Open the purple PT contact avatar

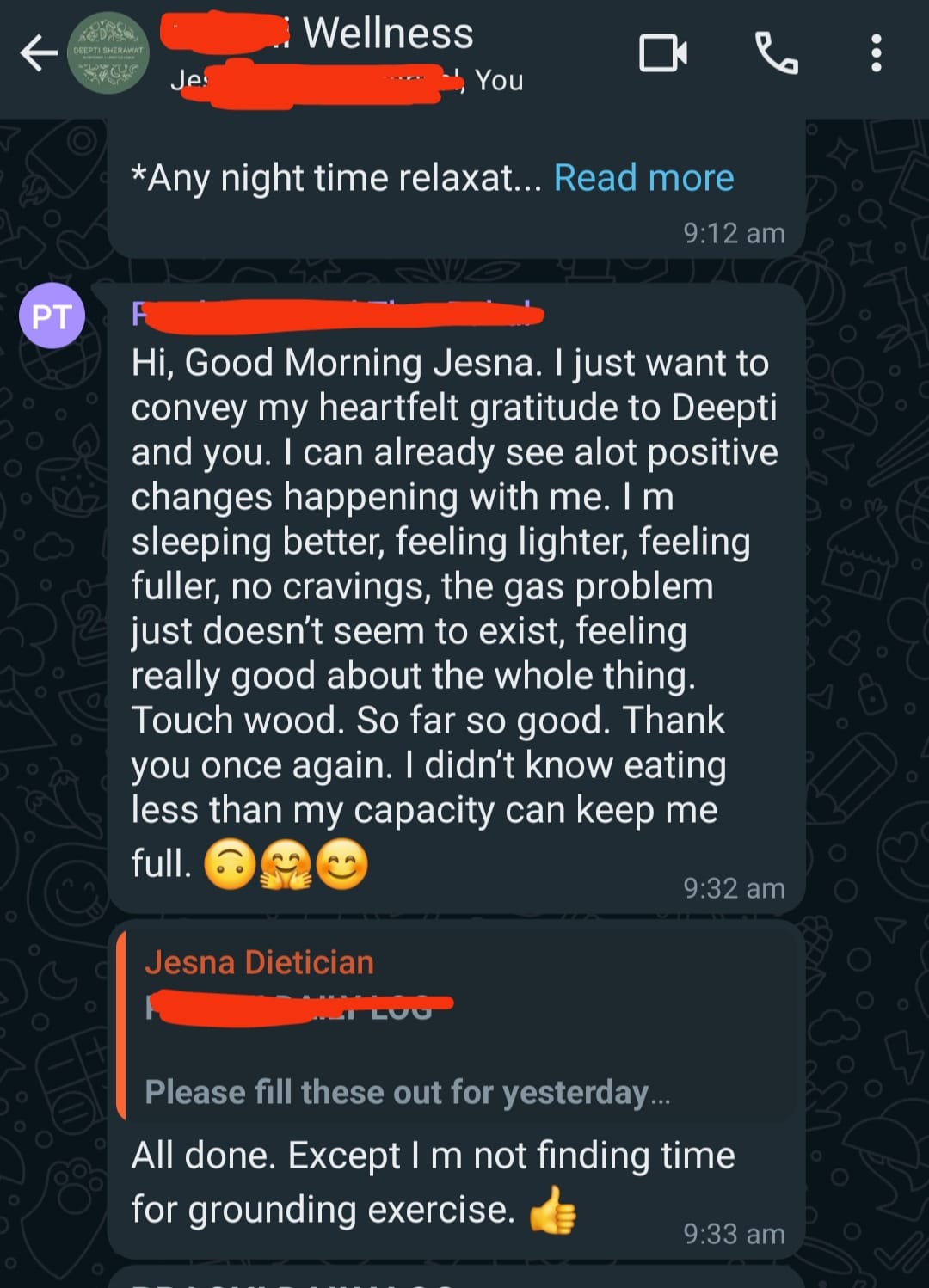click(x=52, y=316)
